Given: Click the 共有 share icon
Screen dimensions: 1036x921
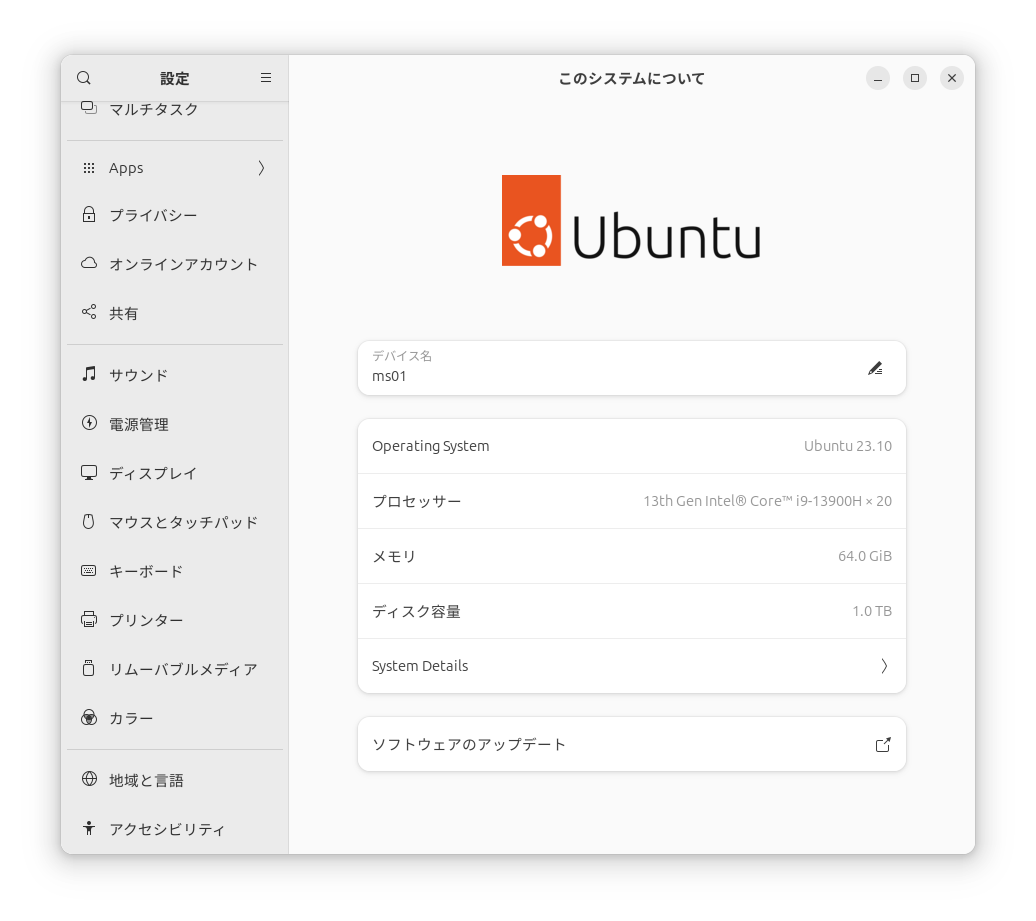Looking at the screenshot, I should (x=89, y=312).
